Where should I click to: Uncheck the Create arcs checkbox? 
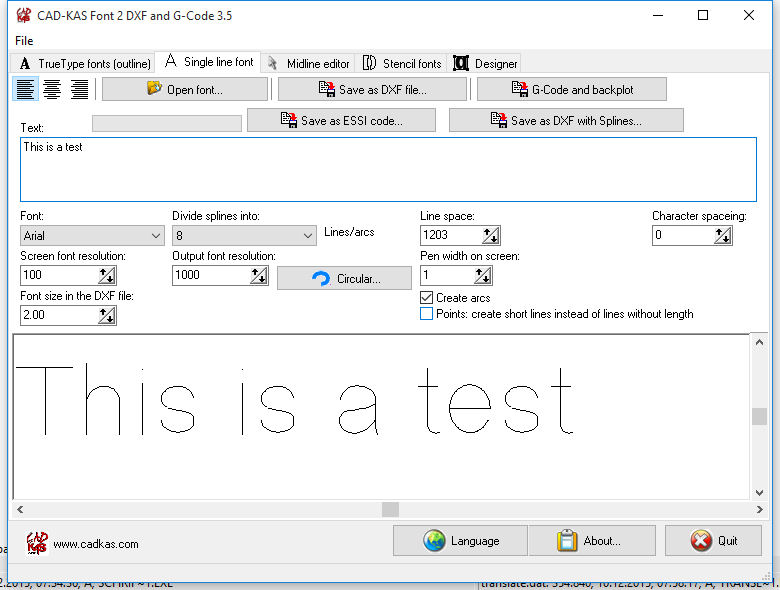coord(427,298)
